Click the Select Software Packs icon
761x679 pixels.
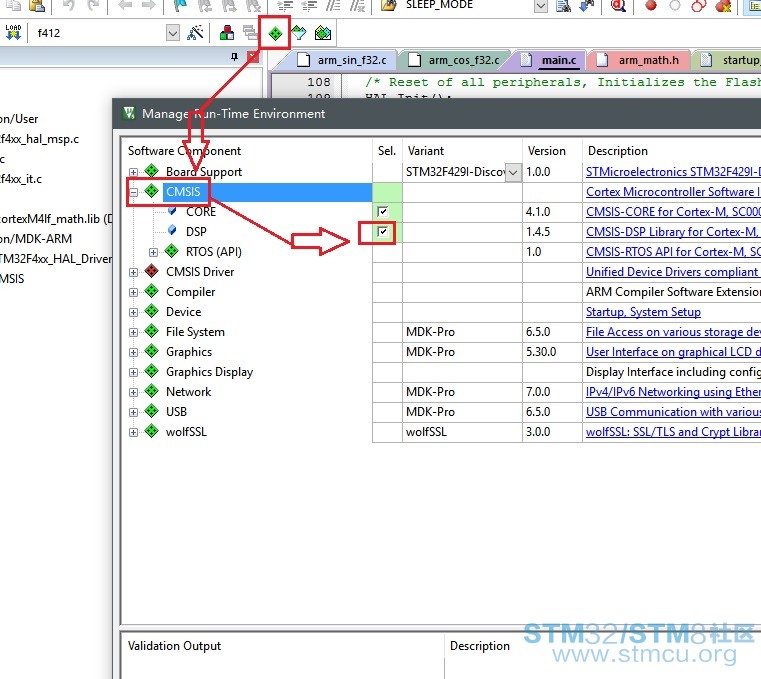pyautogui.click(x=298, y=33)
